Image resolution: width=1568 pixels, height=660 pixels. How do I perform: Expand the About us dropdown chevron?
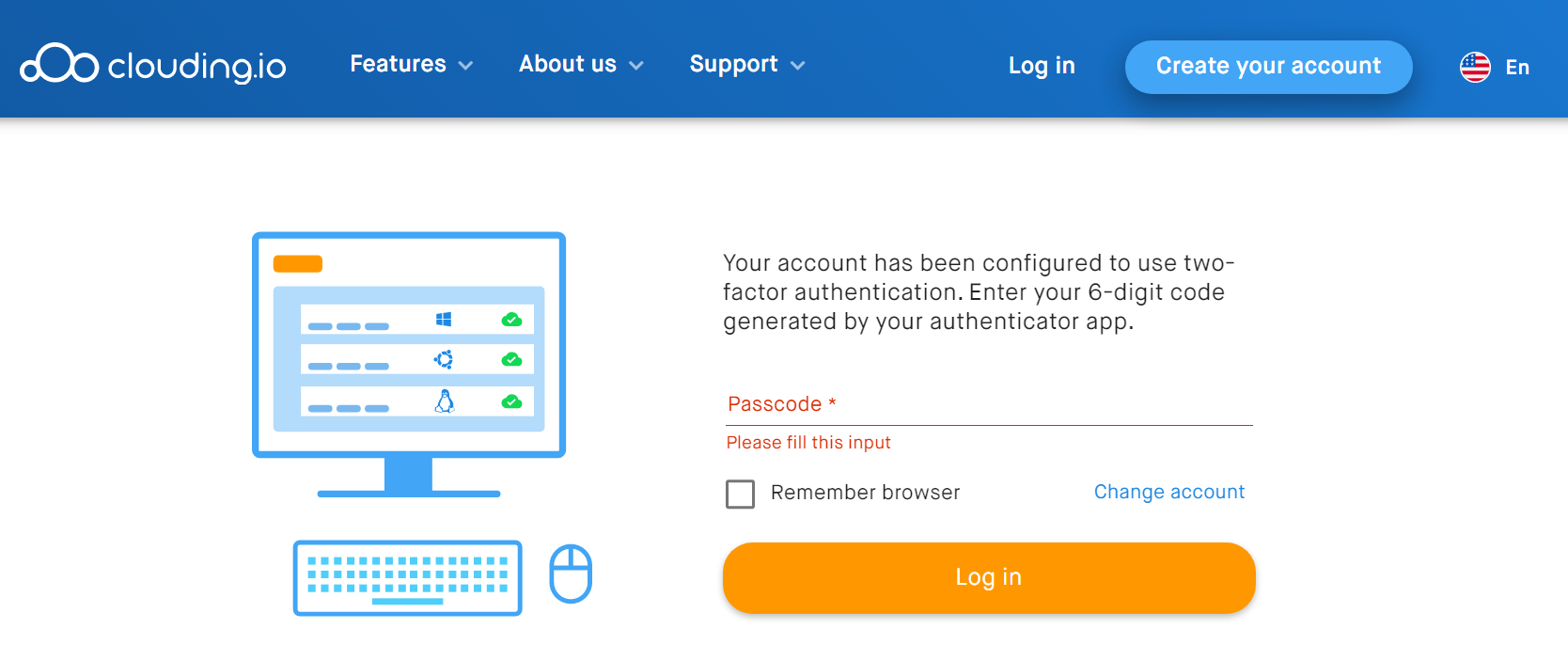coord(636,66)
